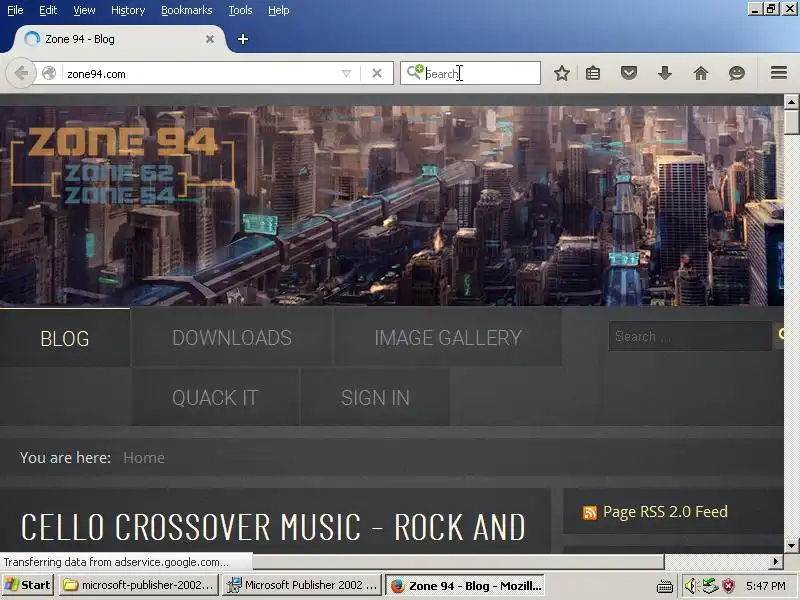The image size is (800, 600).
Task: Click the red security shield tray icon
Action: click(729, 586)
